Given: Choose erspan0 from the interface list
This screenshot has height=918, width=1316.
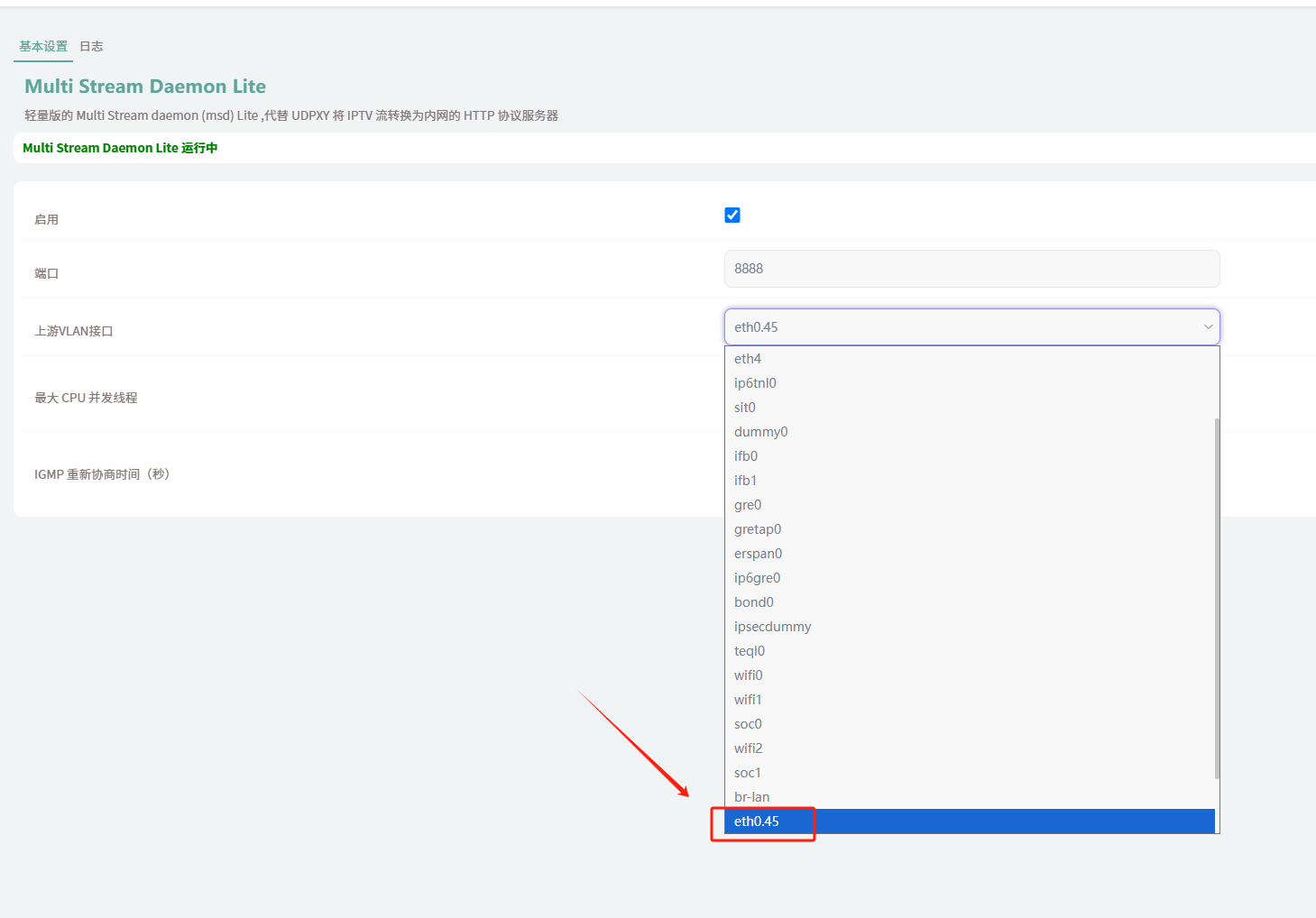Looking at the screenshot, I should [758, 554].
